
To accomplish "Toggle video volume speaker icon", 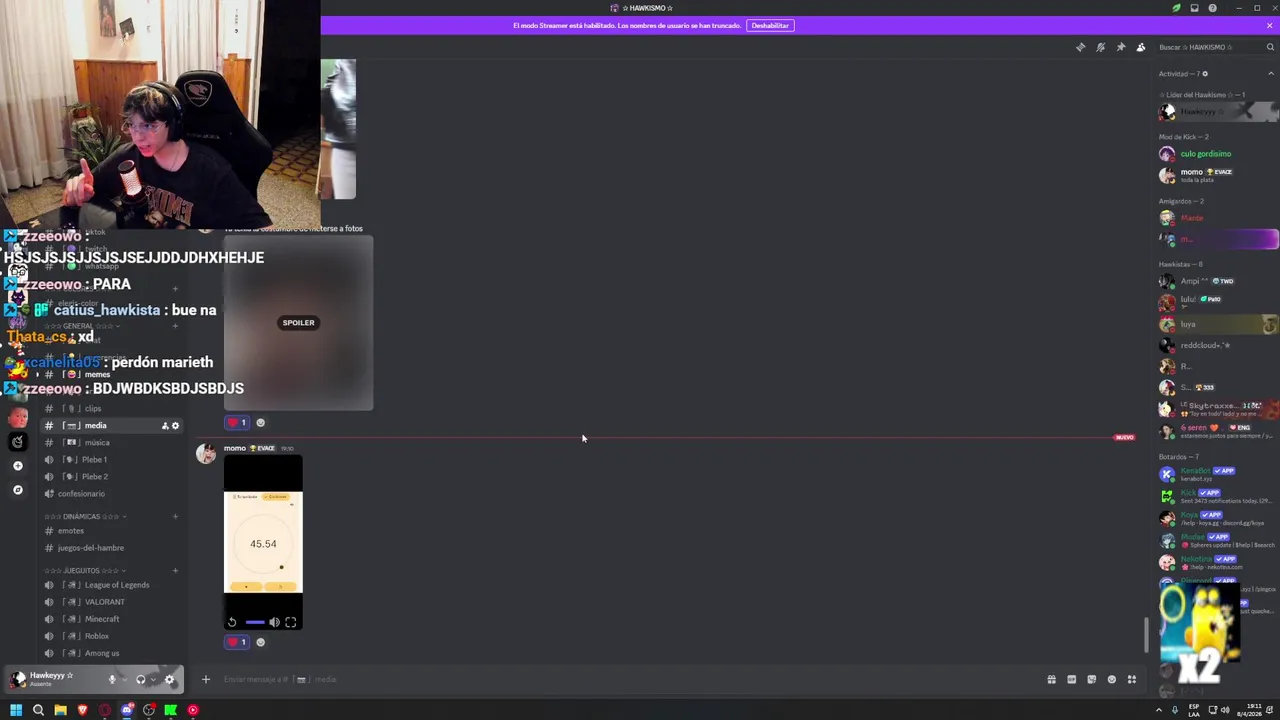I will [x=274, y=622].
